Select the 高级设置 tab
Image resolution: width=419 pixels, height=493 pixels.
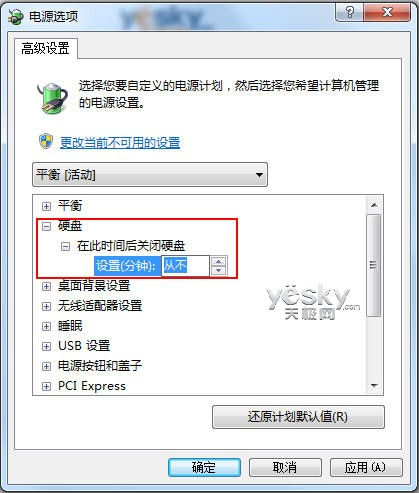(45, 48)
